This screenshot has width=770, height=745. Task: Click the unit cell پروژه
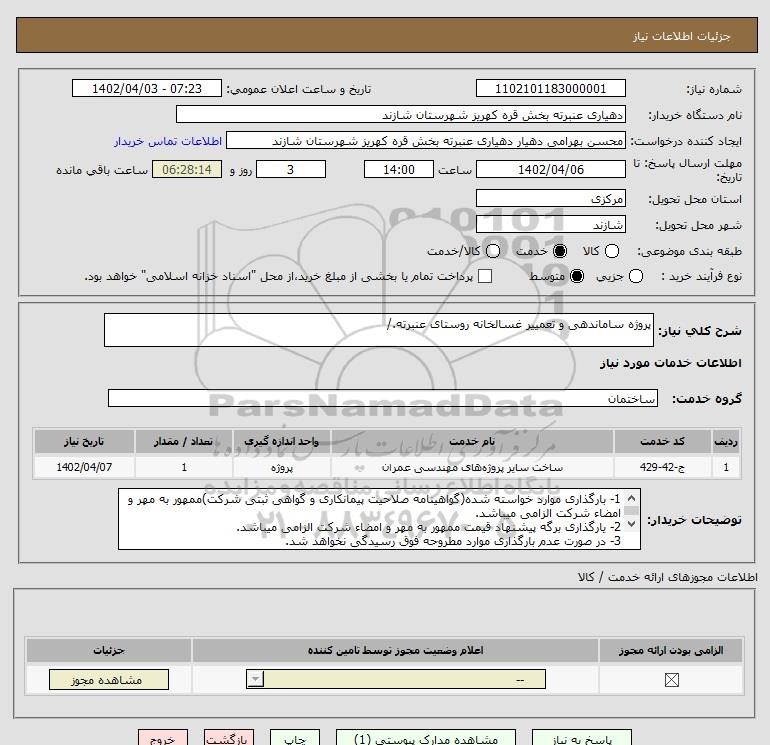(x=282, y=467)
